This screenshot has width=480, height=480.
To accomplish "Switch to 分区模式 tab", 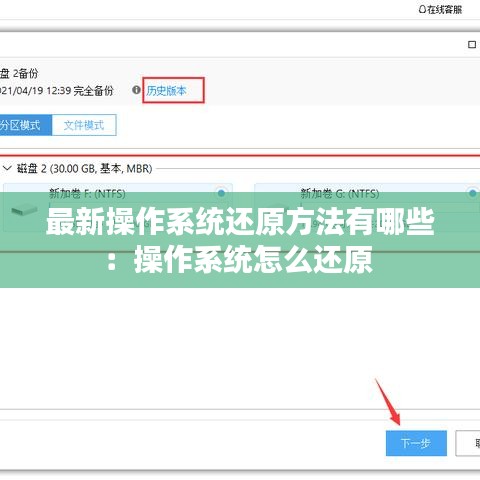I will click(26, 125).
